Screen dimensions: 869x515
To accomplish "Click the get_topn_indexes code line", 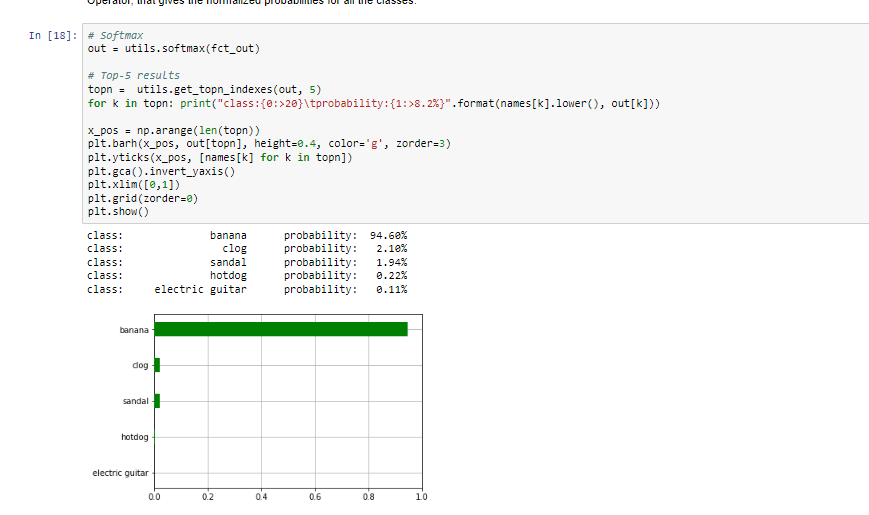I will [205, 89].
